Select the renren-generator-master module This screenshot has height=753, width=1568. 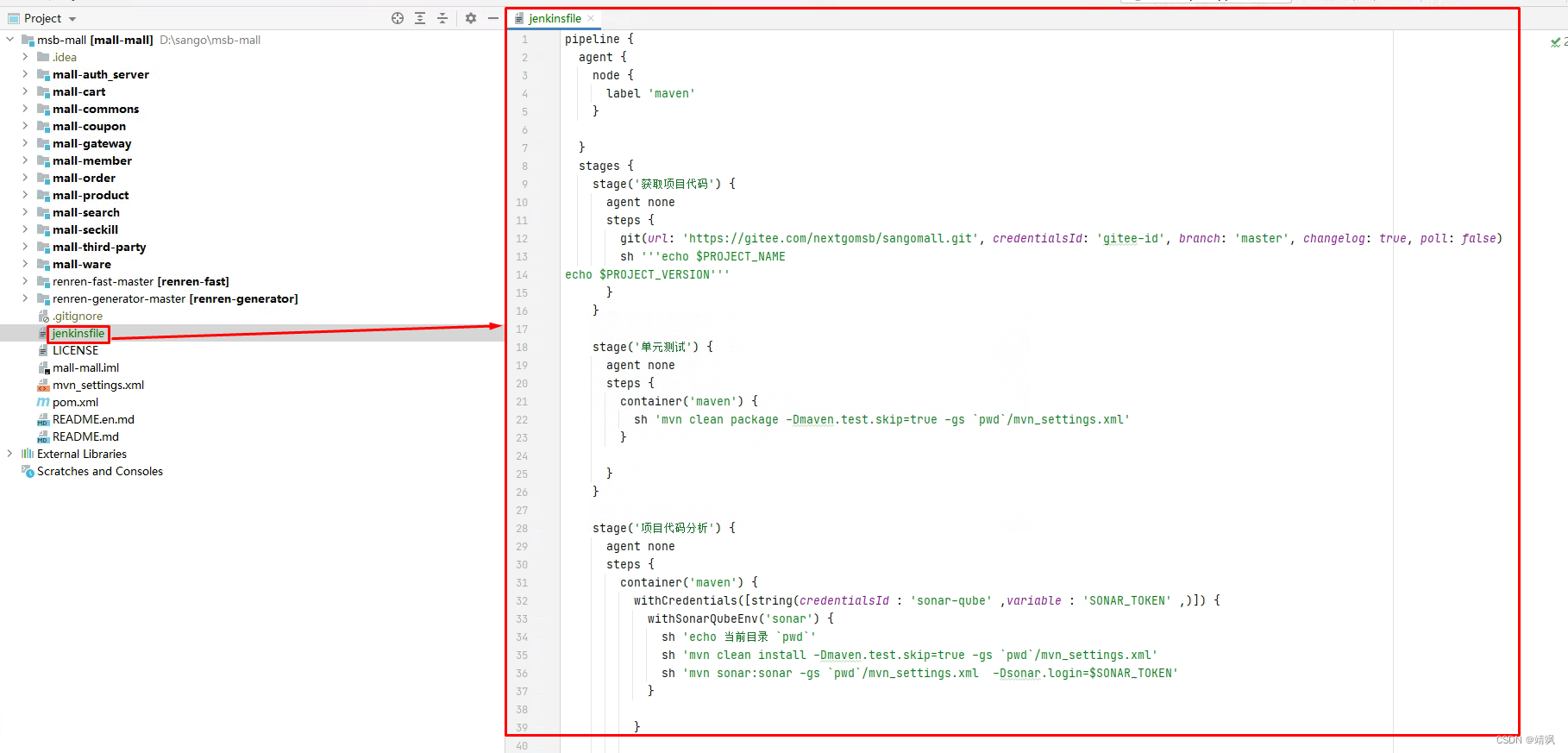point(175,298)
